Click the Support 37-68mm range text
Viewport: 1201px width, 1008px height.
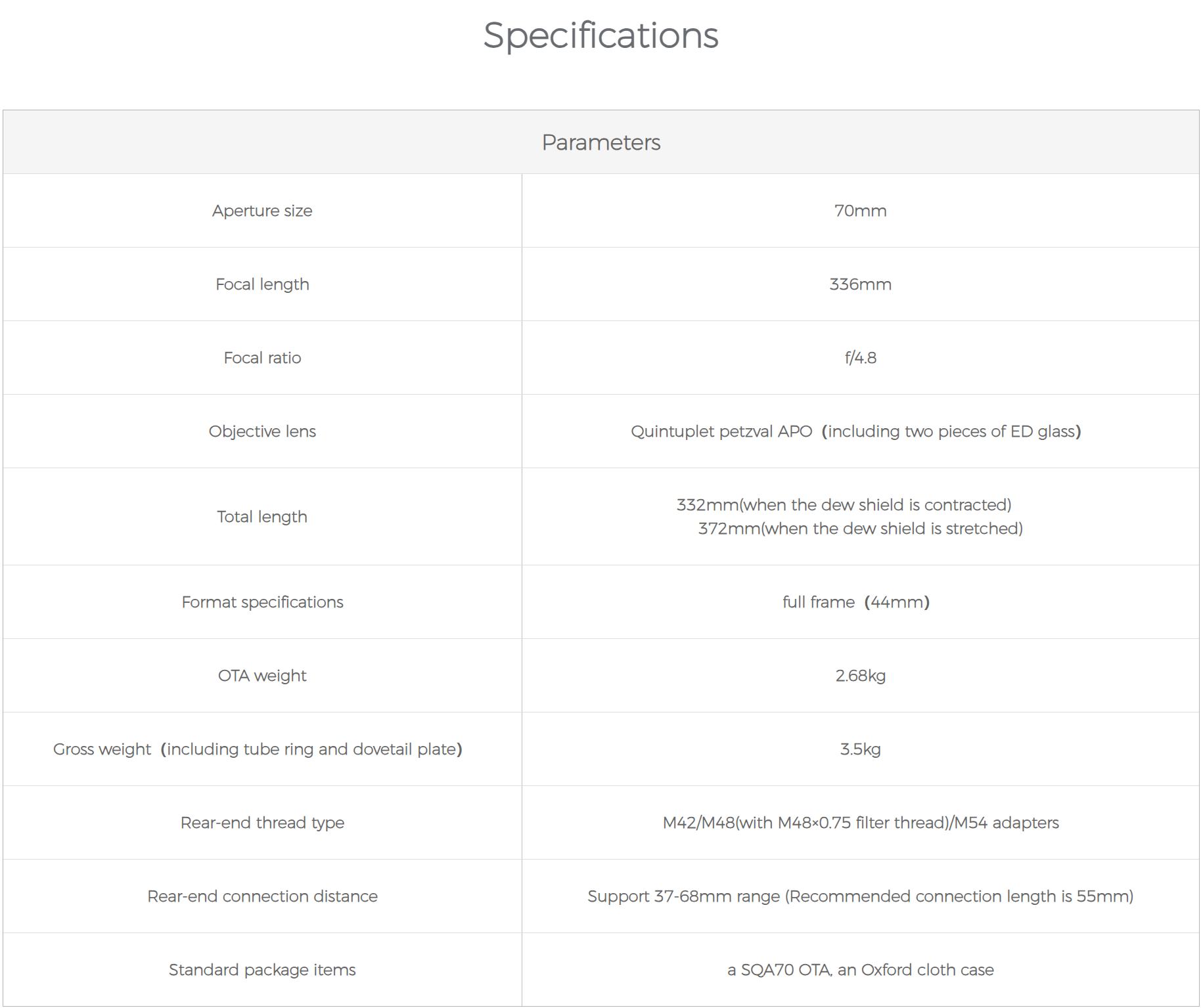pyautogui.click(x=860, y=896)
